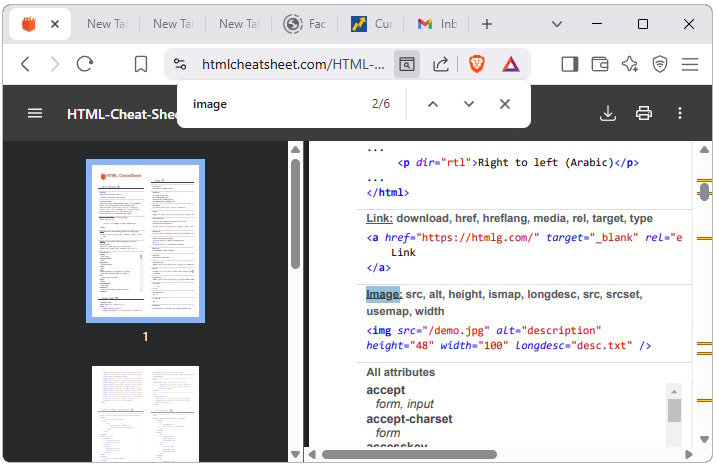Click thumbnail panel scroll down arrow
This screenshot has width=717, height=469.
click(295, 454)
